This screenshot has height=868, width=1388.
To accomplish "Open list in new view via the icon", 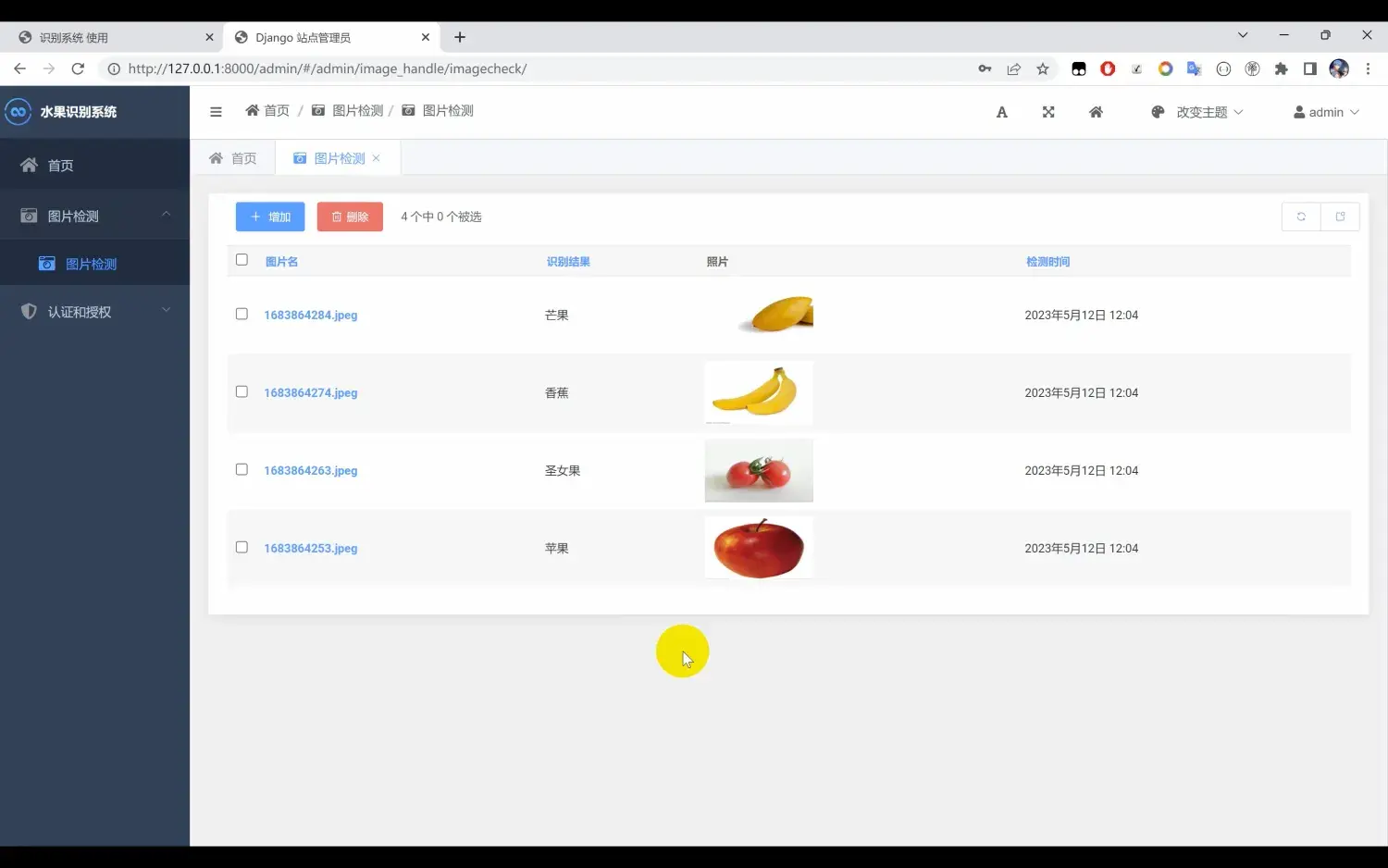I will coord(1340,216).
